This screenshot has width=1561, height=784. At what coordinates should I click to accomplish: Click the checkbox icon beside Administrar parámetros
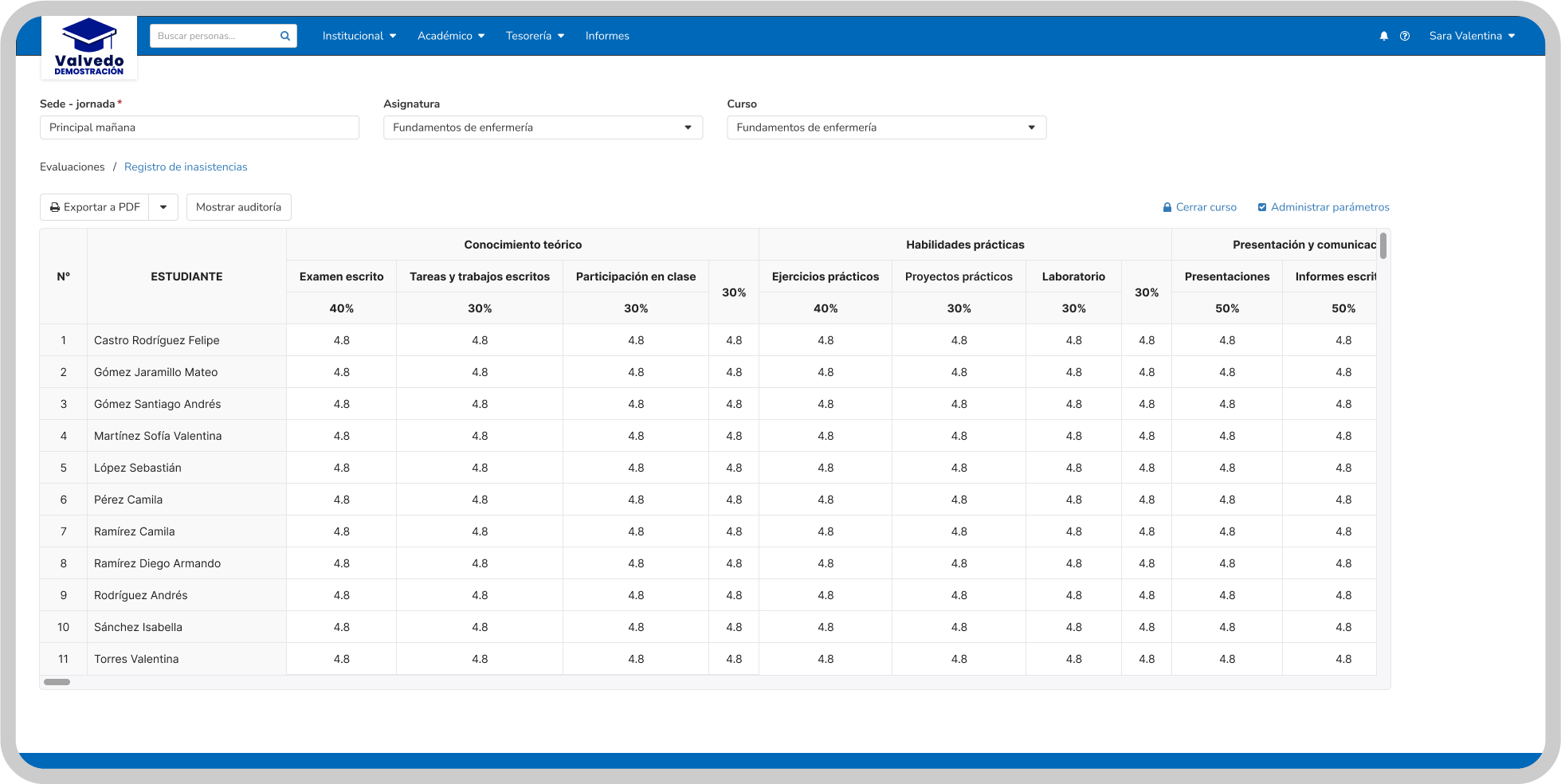[x=1262, y=206]
